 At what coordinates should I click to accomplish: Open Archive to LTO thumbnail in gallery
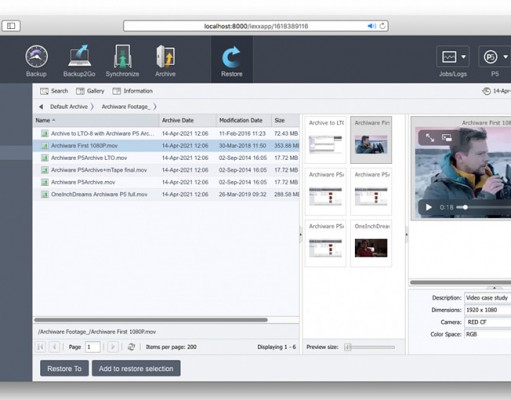coord(325,140)
